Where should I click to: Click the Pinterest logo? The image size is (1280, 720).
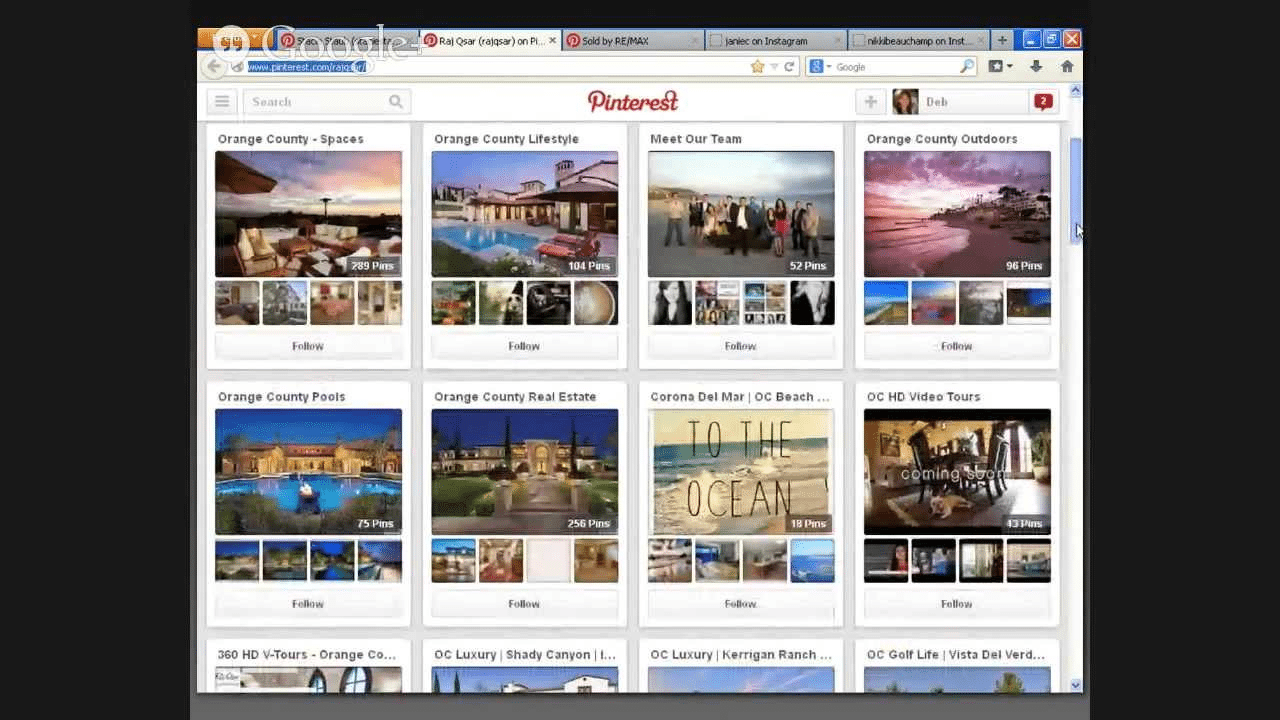click(633, 101)
